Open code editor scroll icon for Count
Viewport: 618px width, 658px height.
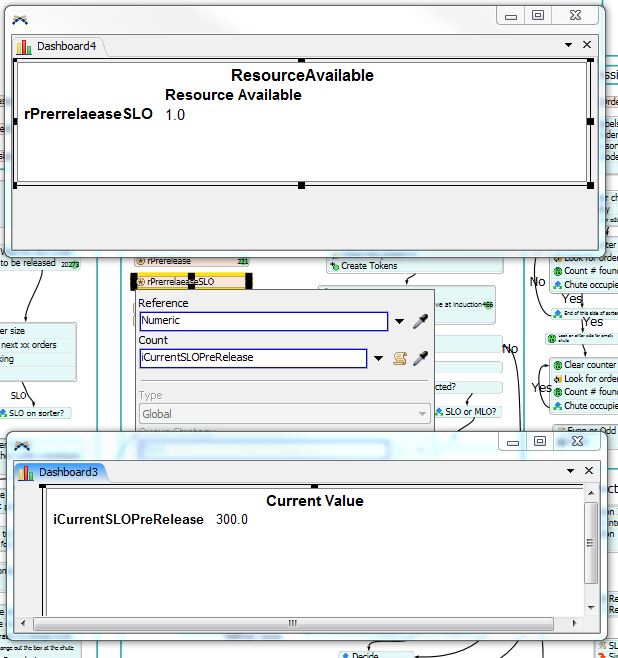[x=400, y=358]
